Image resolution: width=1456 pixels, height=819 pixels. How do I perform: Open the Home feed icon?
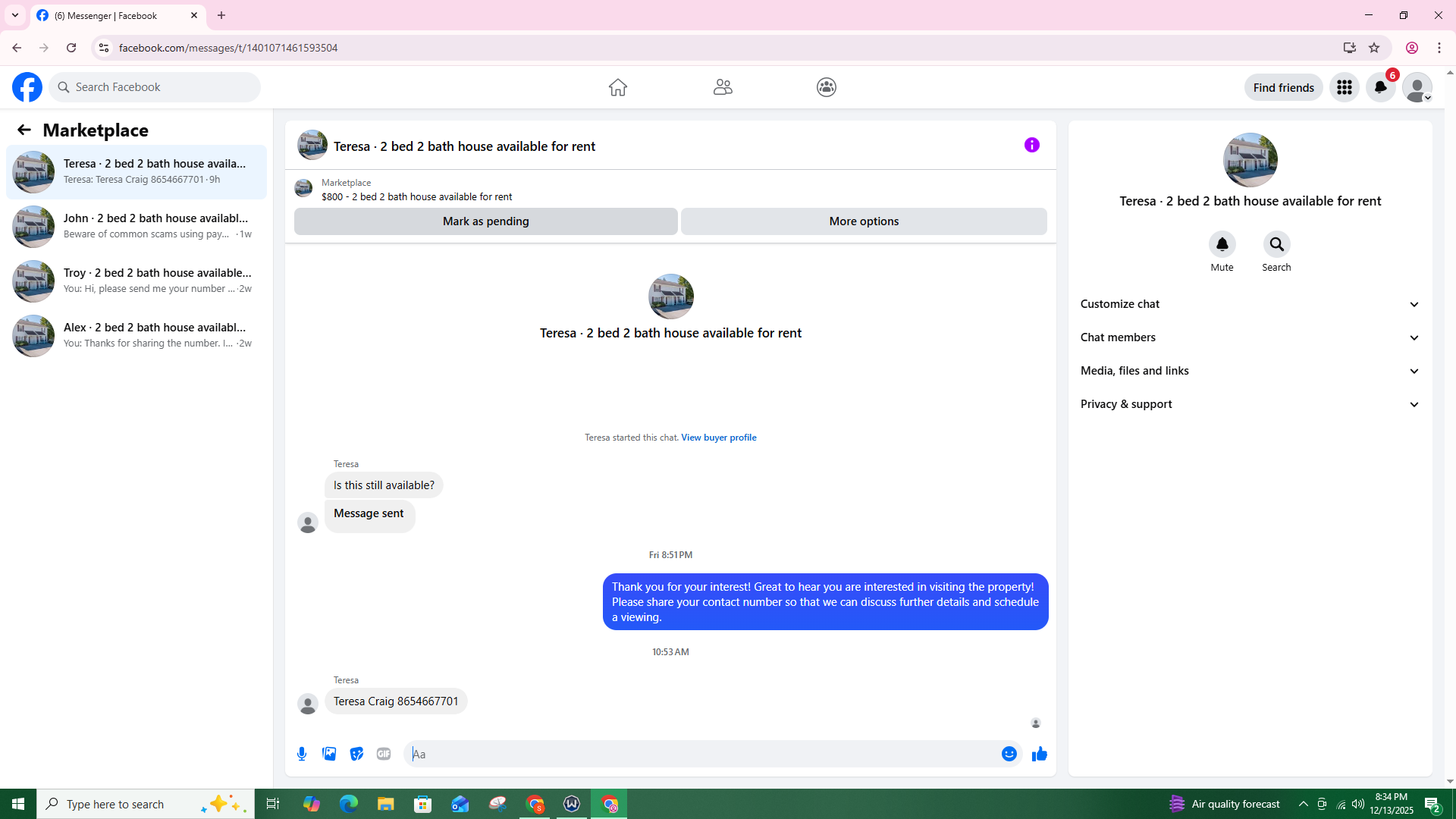pos(618,87)
